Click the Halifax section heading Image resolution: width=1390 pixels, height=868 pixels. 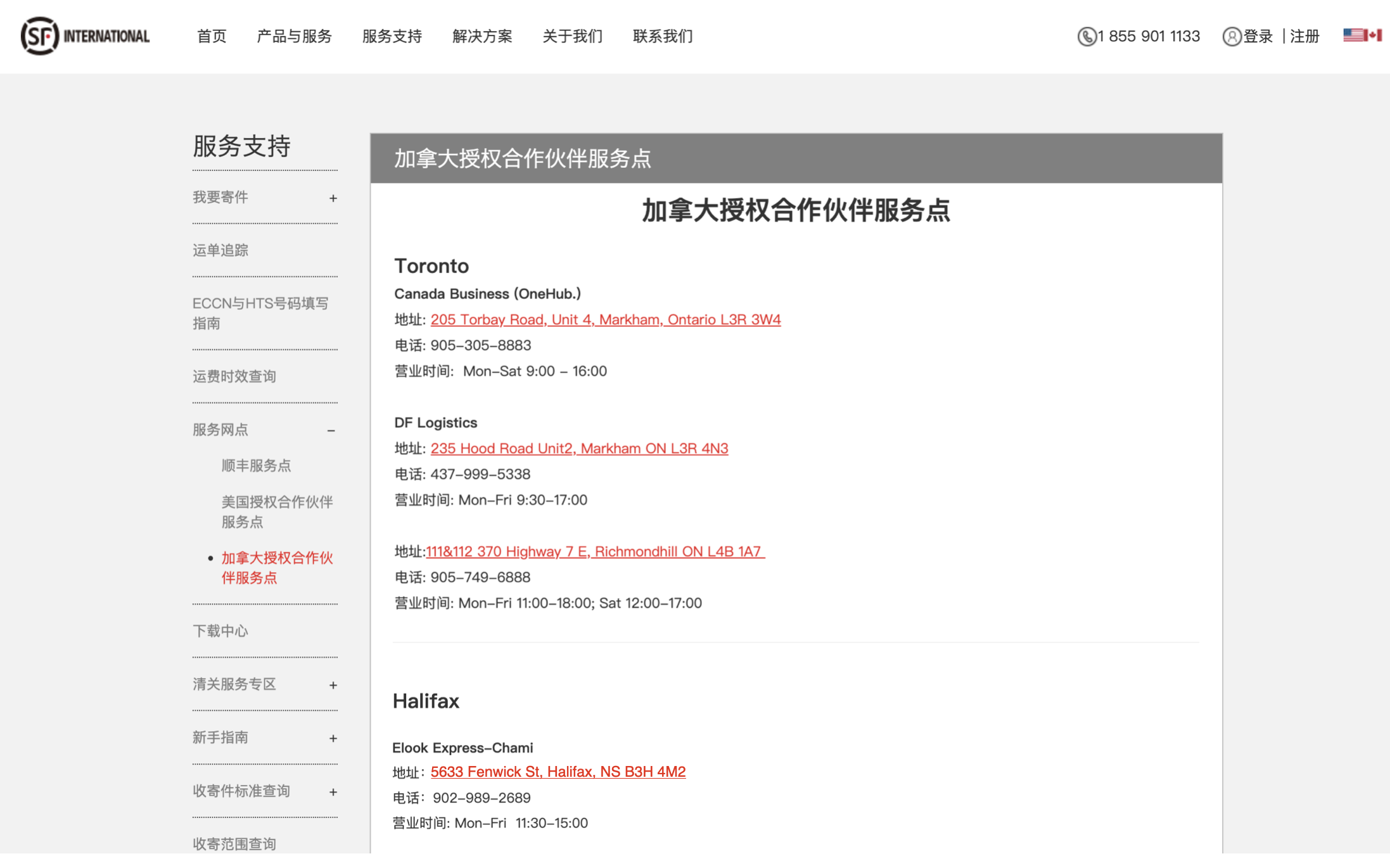coord(426,701)
